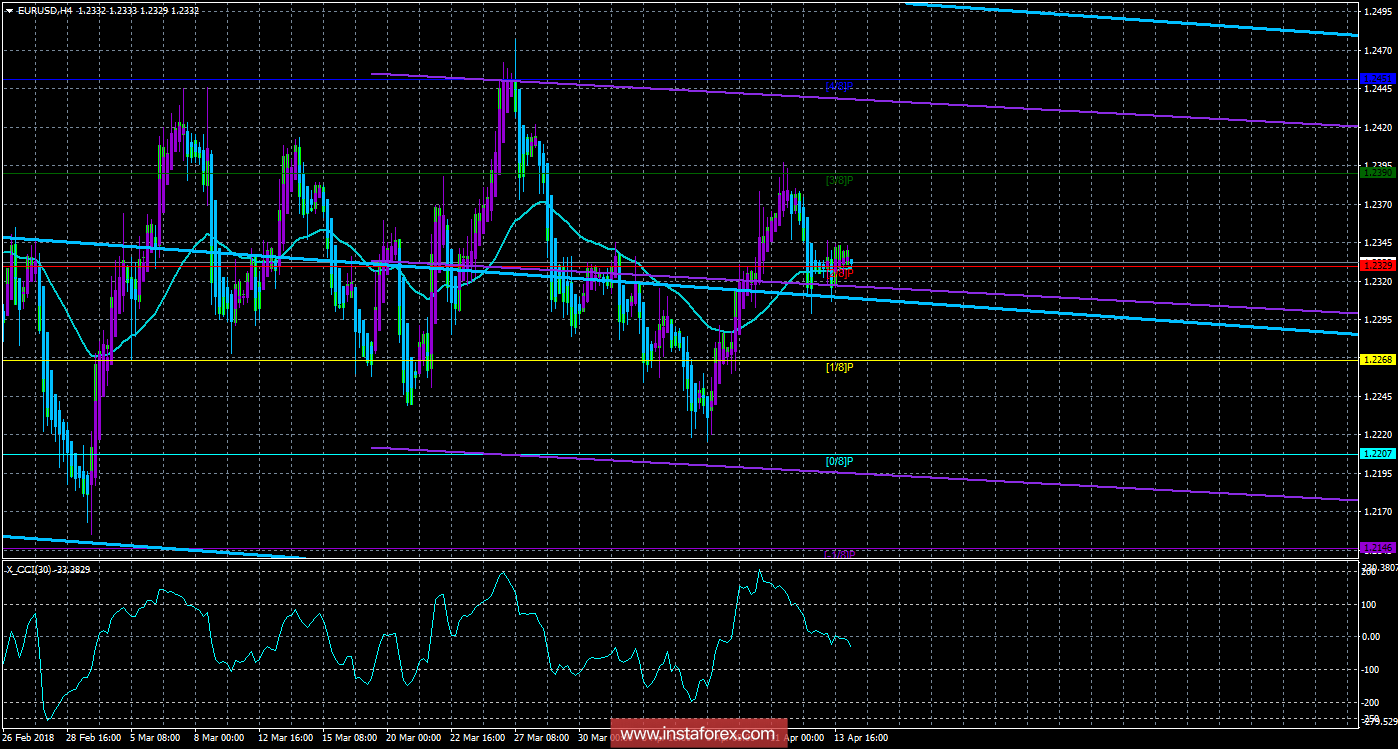This screenshot has width=1398, height=749.
Task: Click the red current price tag 1.2329
Action: [x=1377, y=265]
